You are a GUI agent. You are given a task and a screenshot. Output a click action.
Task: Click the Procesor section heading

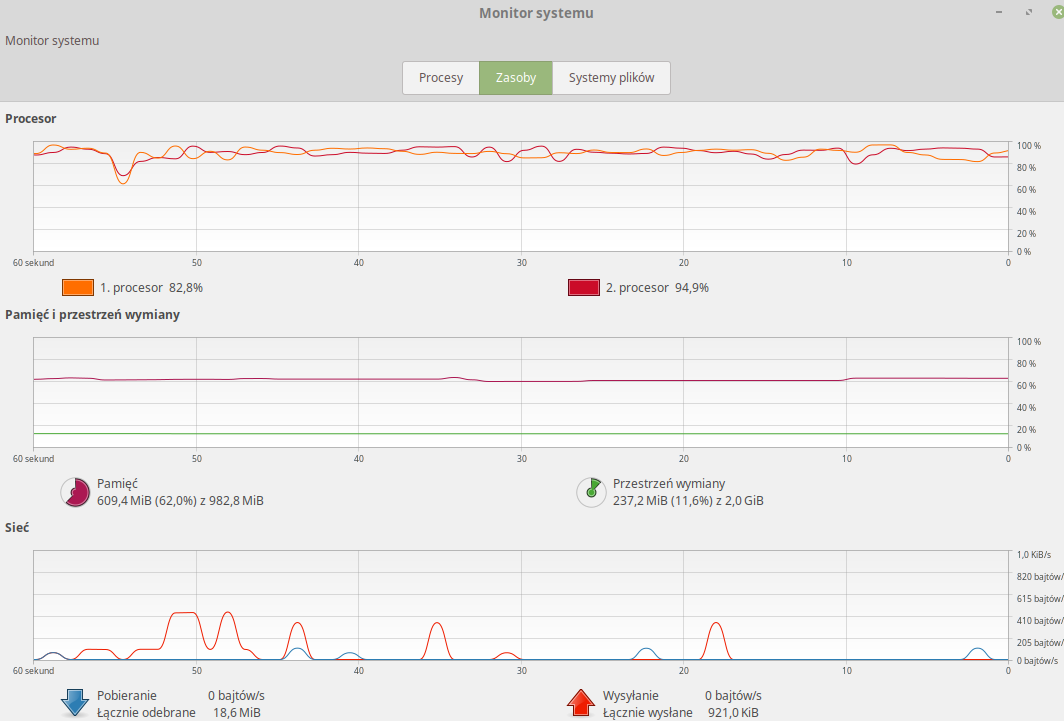31,118
